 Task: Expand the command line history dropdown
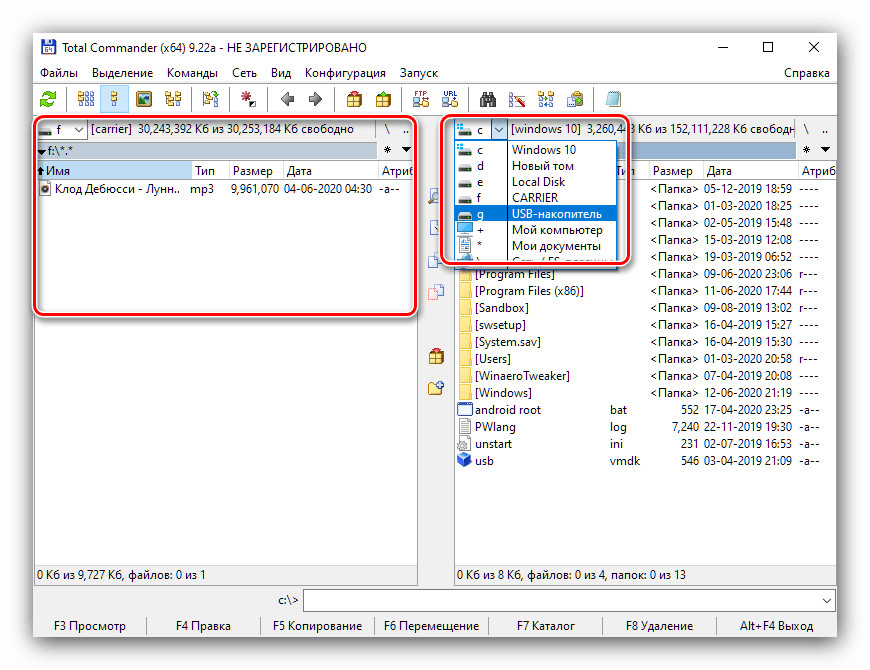click(825, 600)
